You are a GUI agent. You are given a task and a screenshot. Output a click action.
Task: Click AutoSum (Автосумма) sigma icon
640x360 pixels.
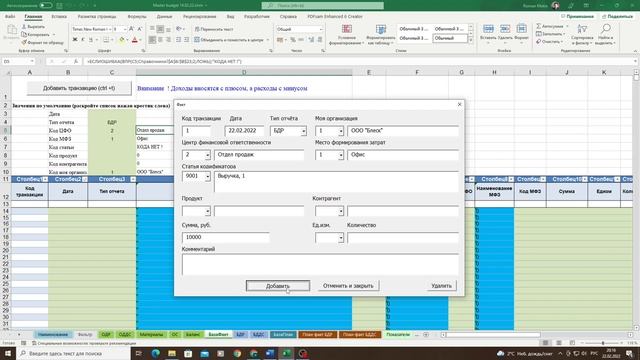point(539,26)
